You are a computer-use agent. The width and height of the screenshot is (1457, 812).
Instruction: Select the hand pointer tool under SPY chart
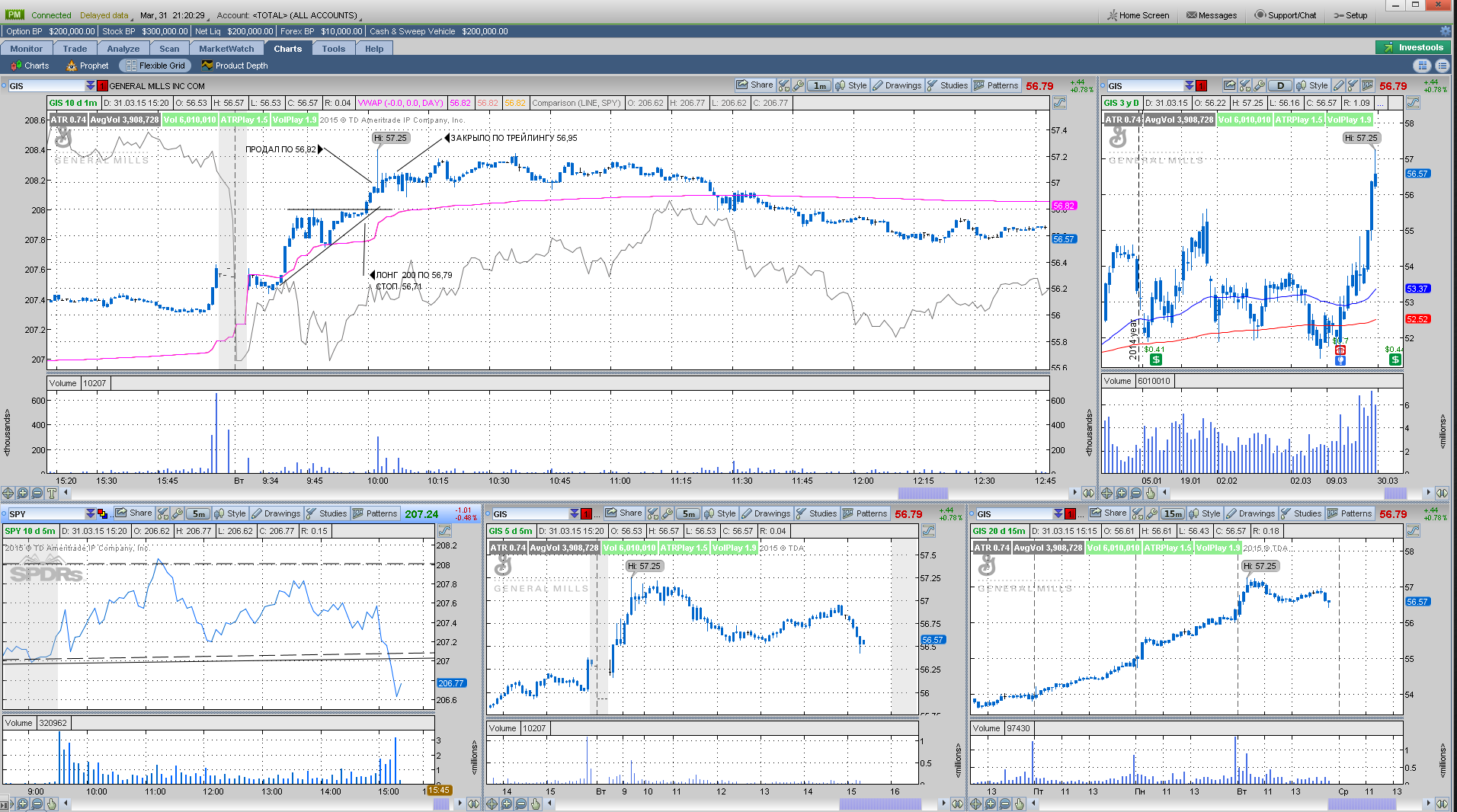click(x=52, y=804)
